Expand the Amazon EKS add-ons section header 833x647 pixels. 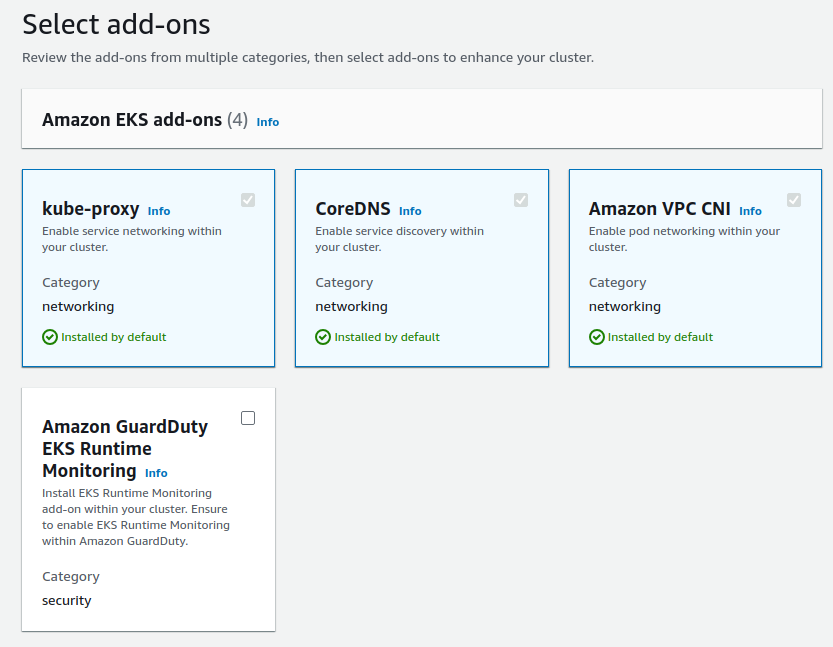click(420, 117)
